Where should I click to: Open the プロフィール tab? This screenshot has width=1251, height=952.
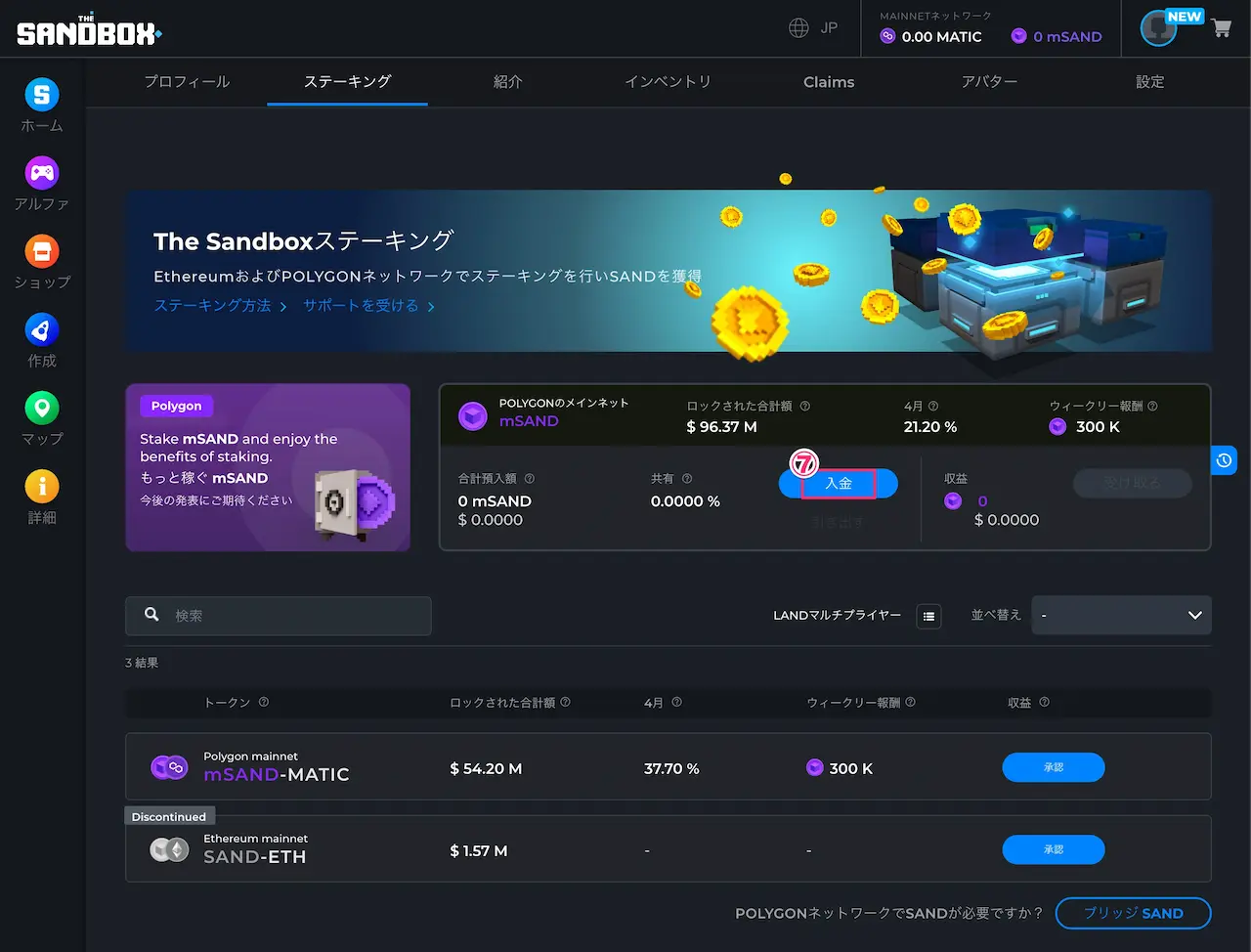(x=187, y=82)
